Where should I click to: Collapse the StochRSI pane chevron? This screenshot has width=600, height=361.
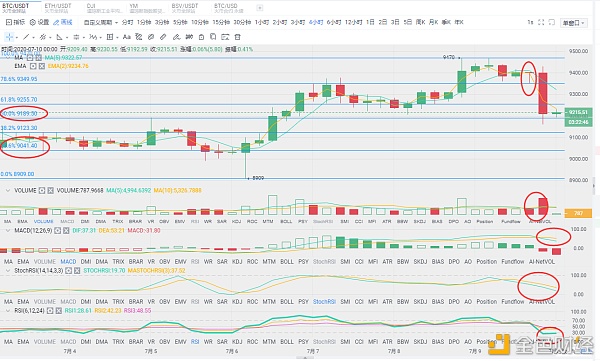7,271
